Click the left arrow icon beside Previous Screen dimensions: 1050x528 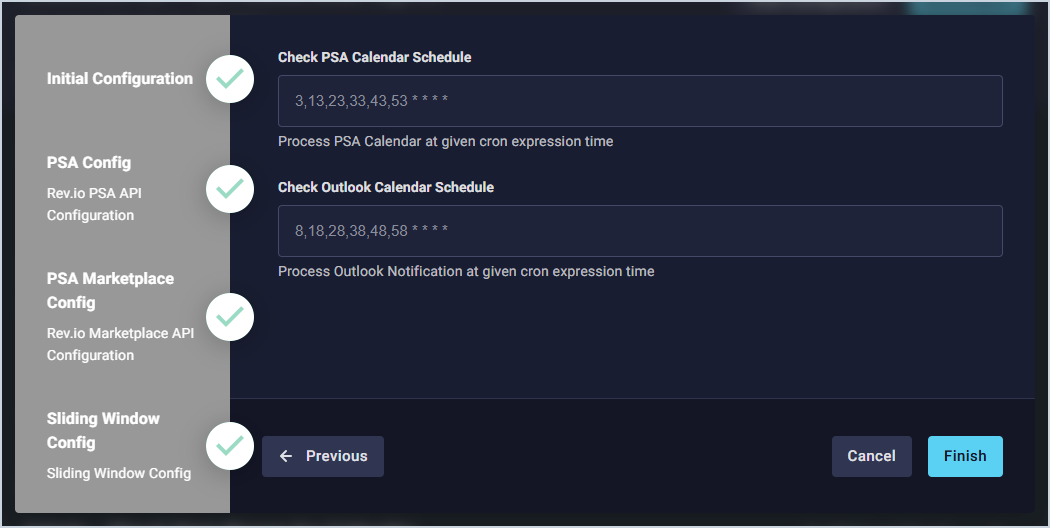[286, 456]
